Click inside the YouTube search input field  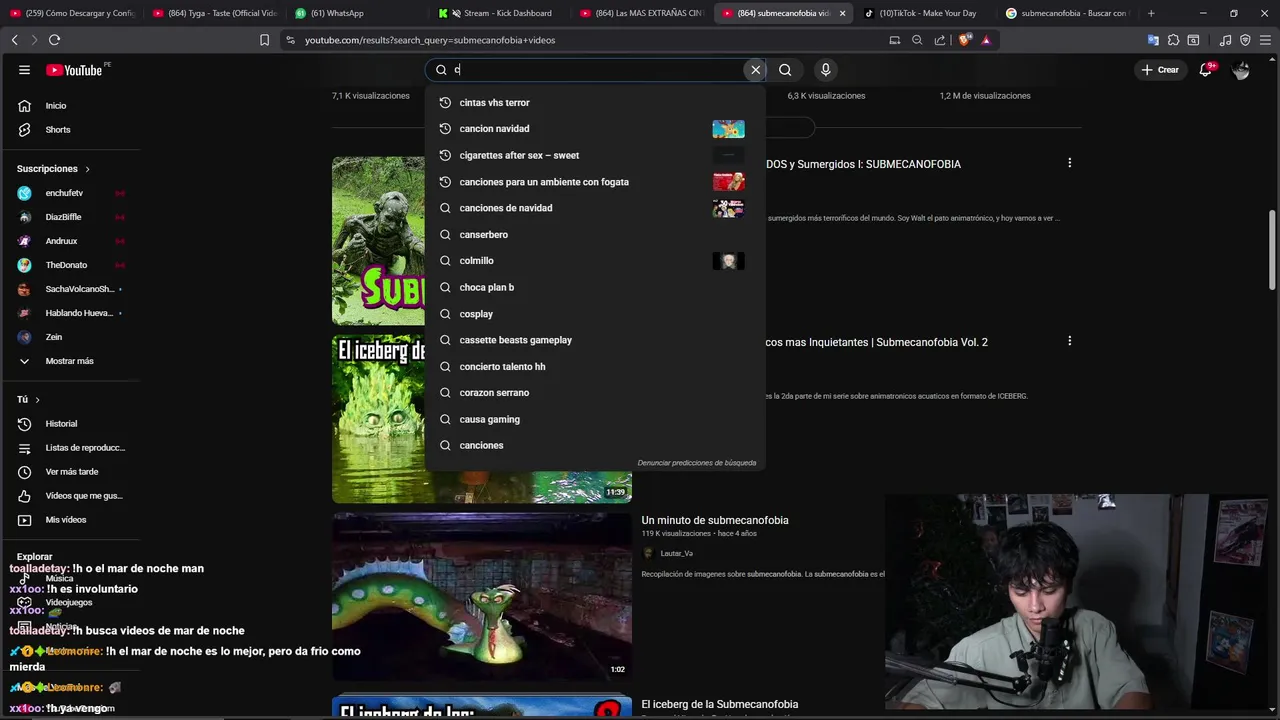pos(595,70)
